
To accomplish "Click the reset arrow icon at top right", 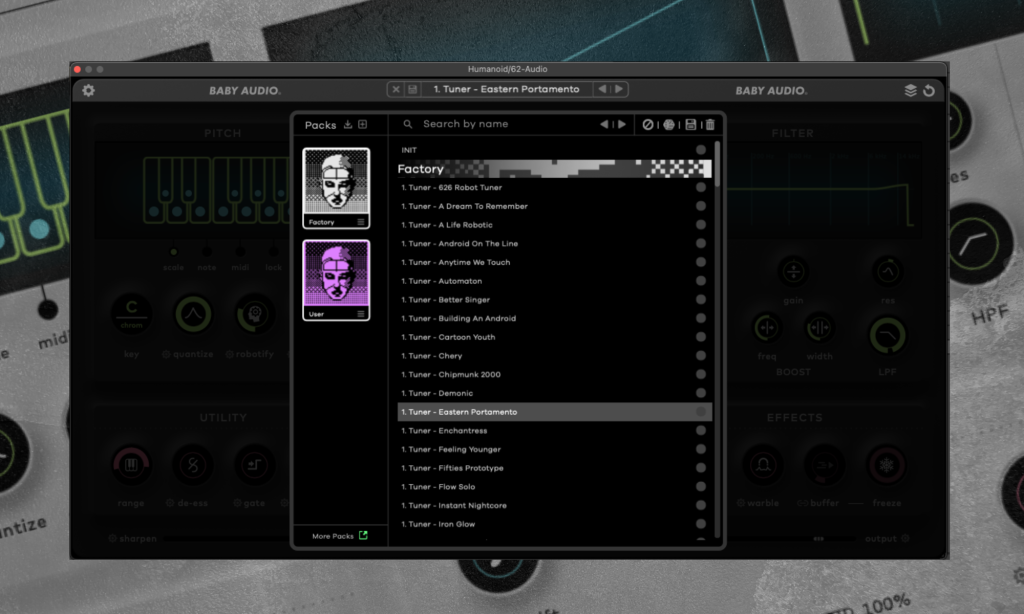I will (x=929, y=91).
